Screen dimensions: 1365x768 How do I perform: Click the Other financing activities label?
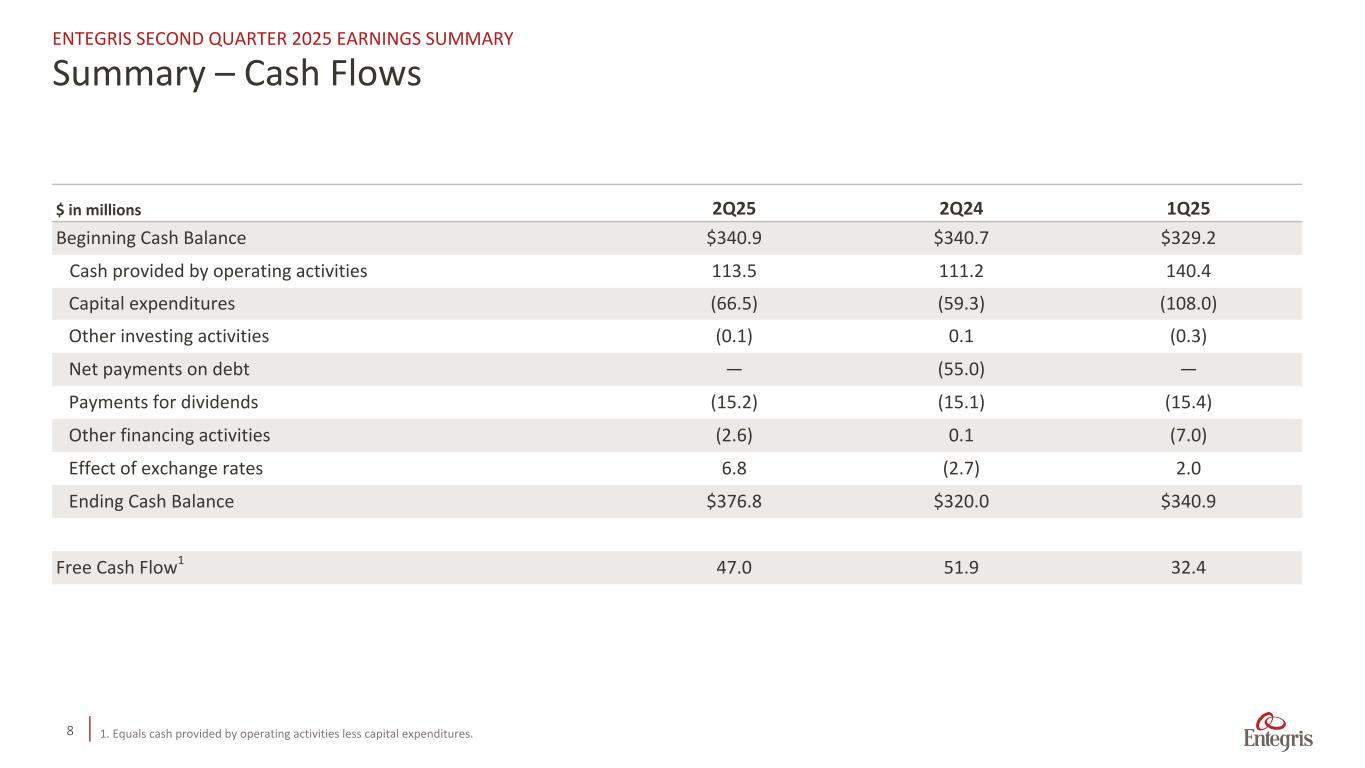[169, 436]
